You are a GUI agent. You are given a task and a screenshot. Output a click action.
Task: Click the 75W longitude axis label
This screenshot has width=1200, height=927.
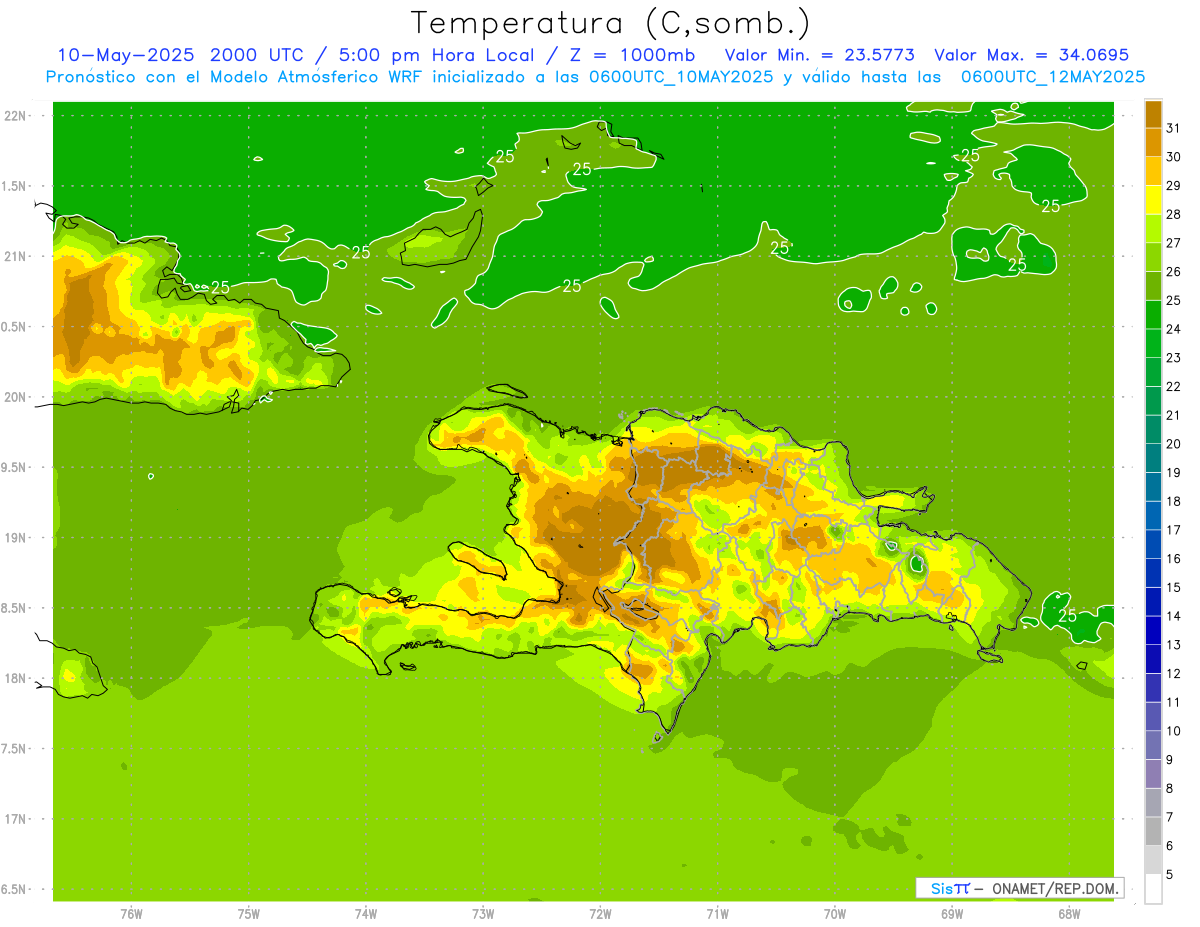click(x=249, y=914)
